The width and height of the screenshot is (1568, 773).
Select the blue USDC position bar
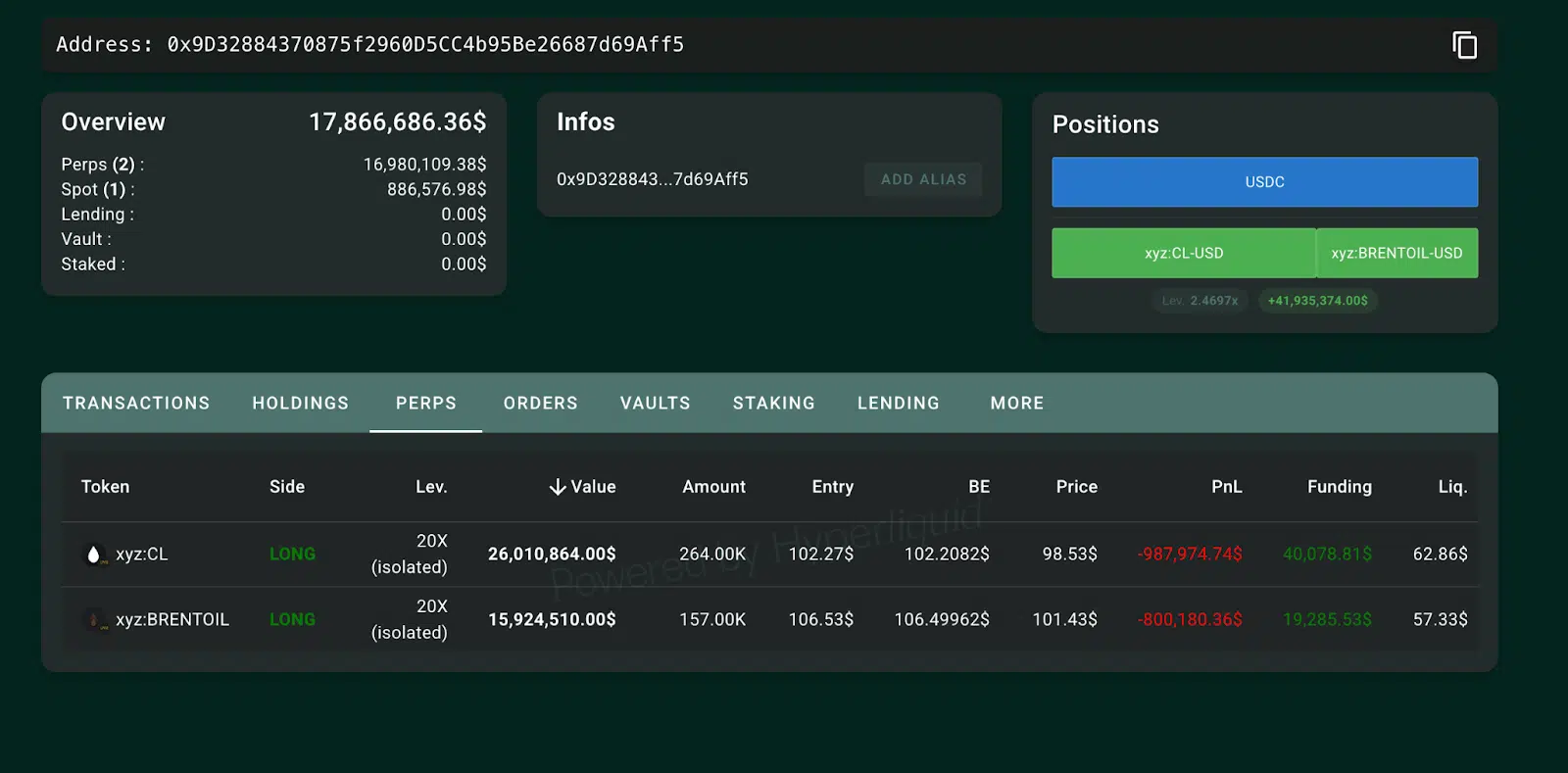tap(1264, 182)
